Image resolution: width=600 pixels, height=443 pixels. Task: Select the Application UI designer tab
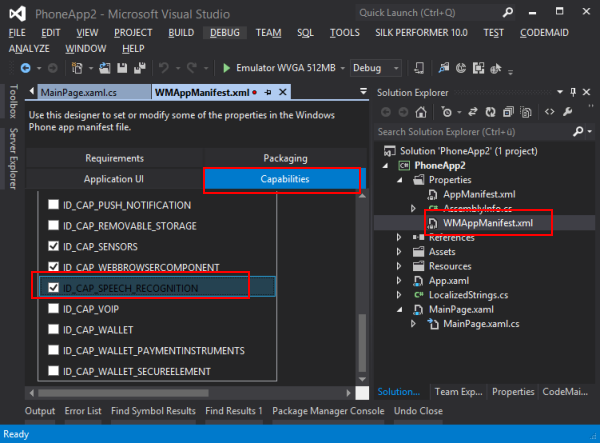coord(114,179)
